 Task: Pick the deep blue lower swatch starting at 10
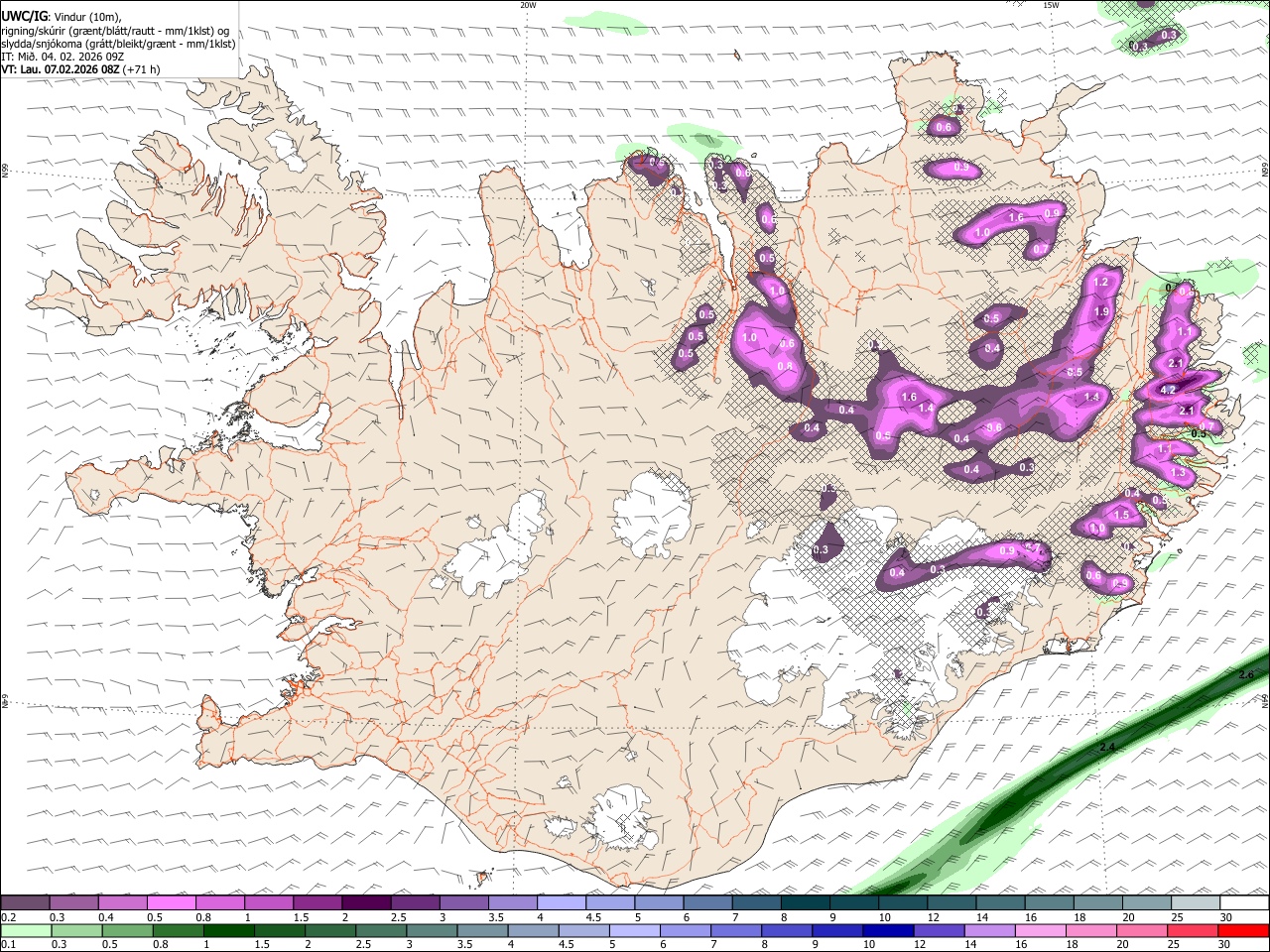click(x=889, y=931)
